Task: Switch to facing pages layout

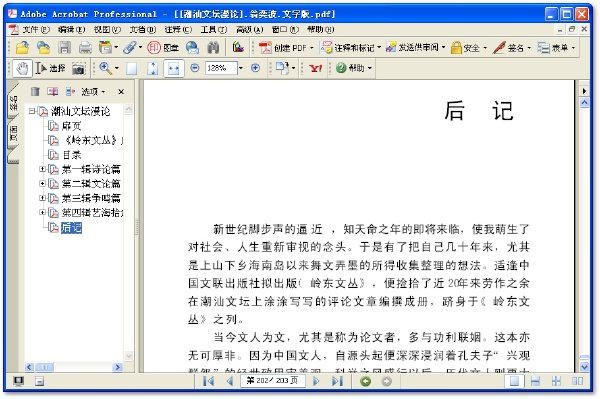Action: tap(577, 381)
